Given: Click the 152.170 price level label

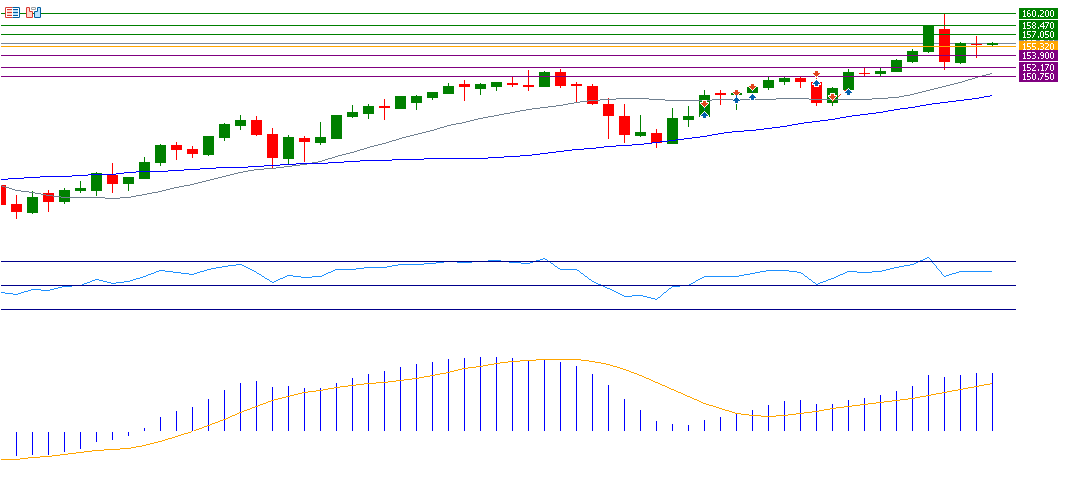Looking at the screenshot, I should click(1038, 67).
